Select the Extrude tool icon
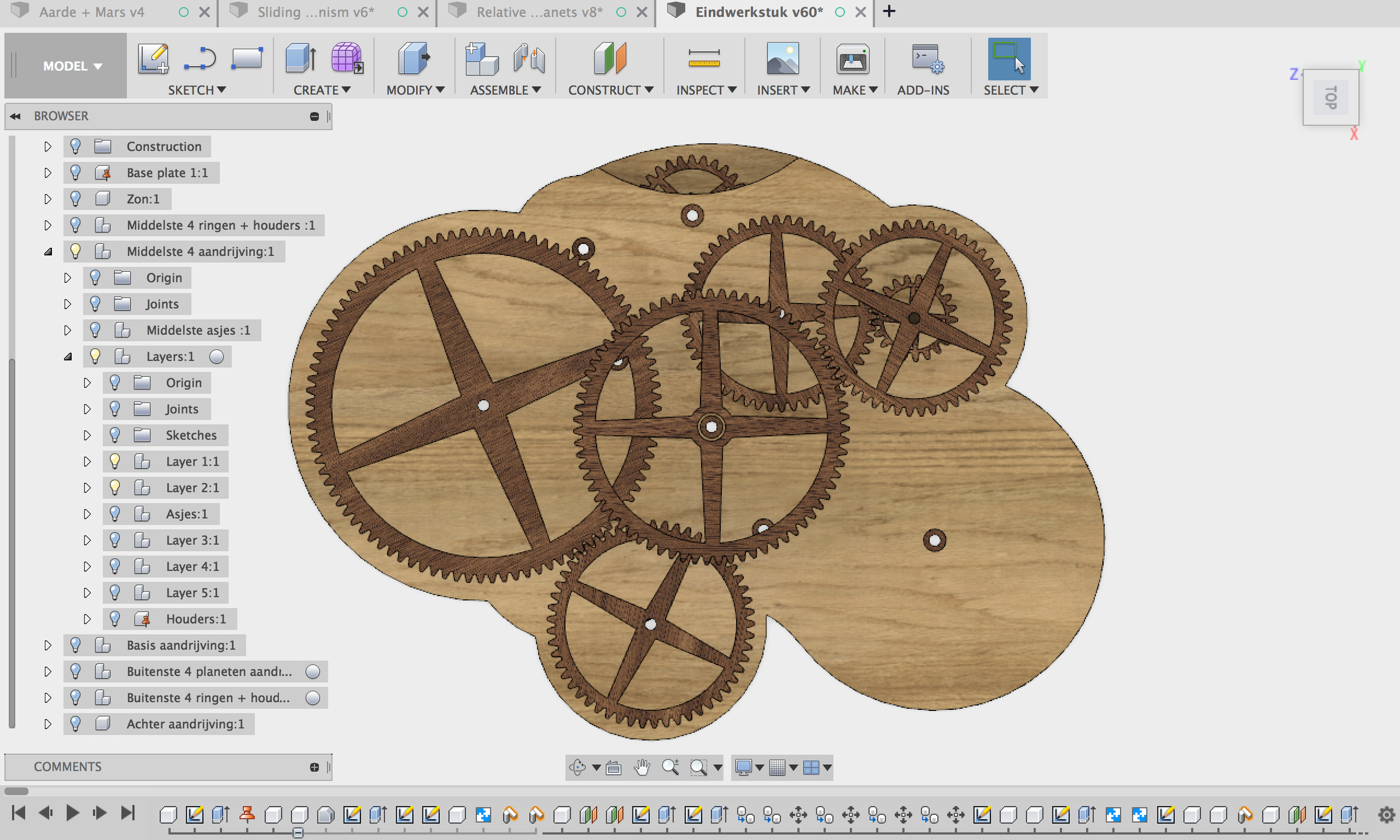The width and height of the screenshot is (1400, 840). click(301, 58)
